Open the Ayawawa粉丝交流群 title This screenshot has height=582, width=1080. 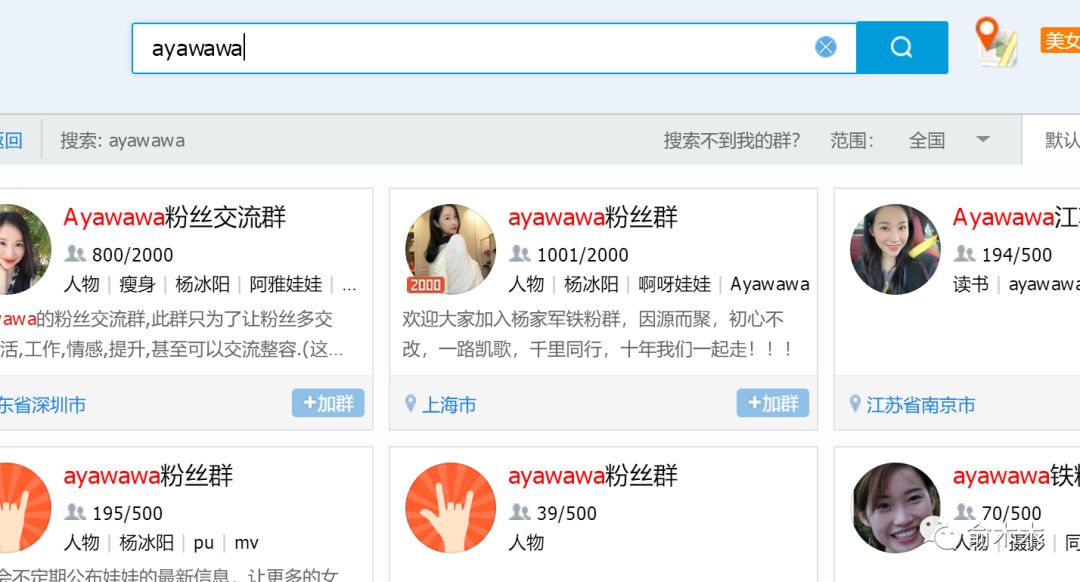174,218
